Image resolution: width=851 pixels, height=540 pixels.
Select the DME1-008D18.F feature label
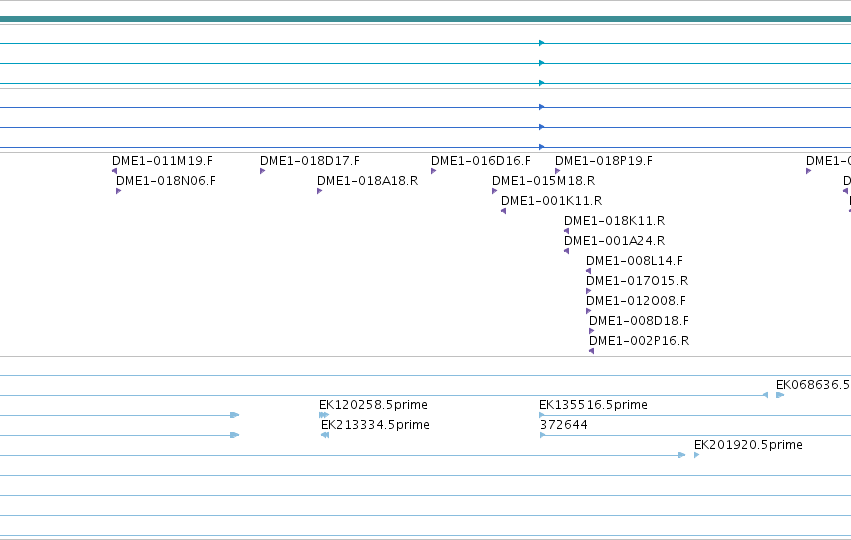click(x=639, y=321)
